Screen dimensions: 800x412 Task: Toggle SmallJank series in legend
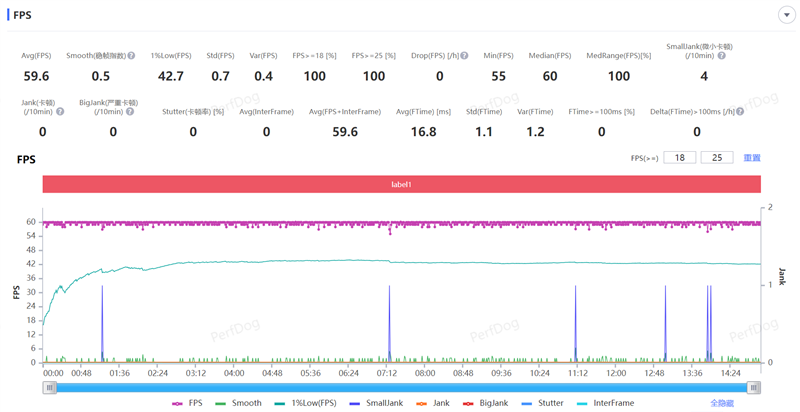point(376,403)
